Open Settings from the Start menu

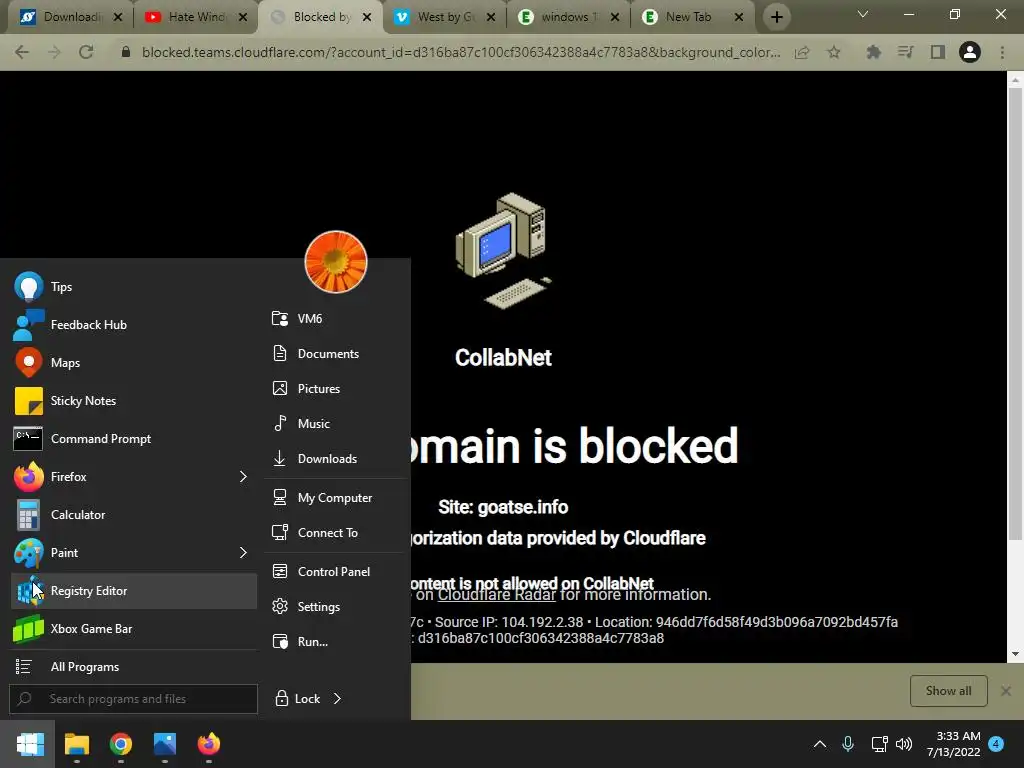coord(336,607)
